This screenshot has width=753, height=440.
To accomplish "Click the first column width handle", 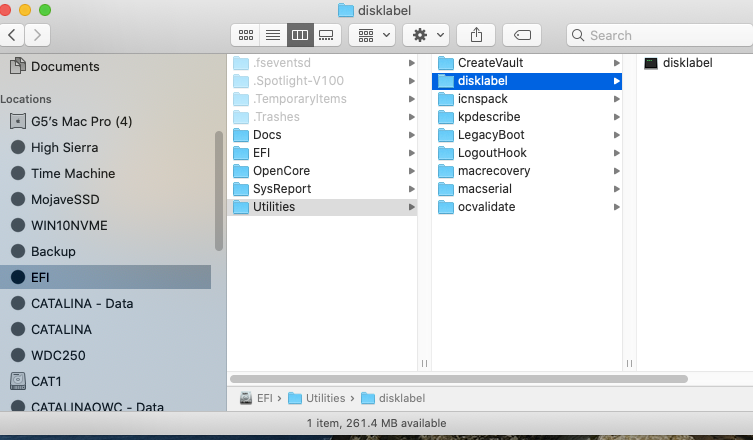I will [x=424, y=364].
